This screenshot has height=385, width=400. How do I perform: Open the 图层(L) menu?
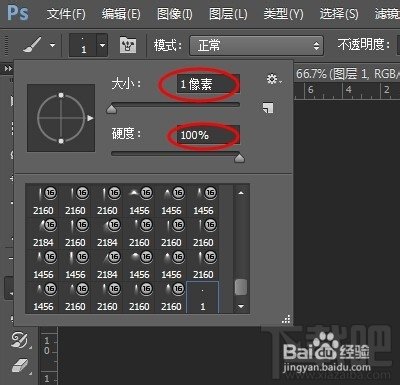tap(228, 14)
